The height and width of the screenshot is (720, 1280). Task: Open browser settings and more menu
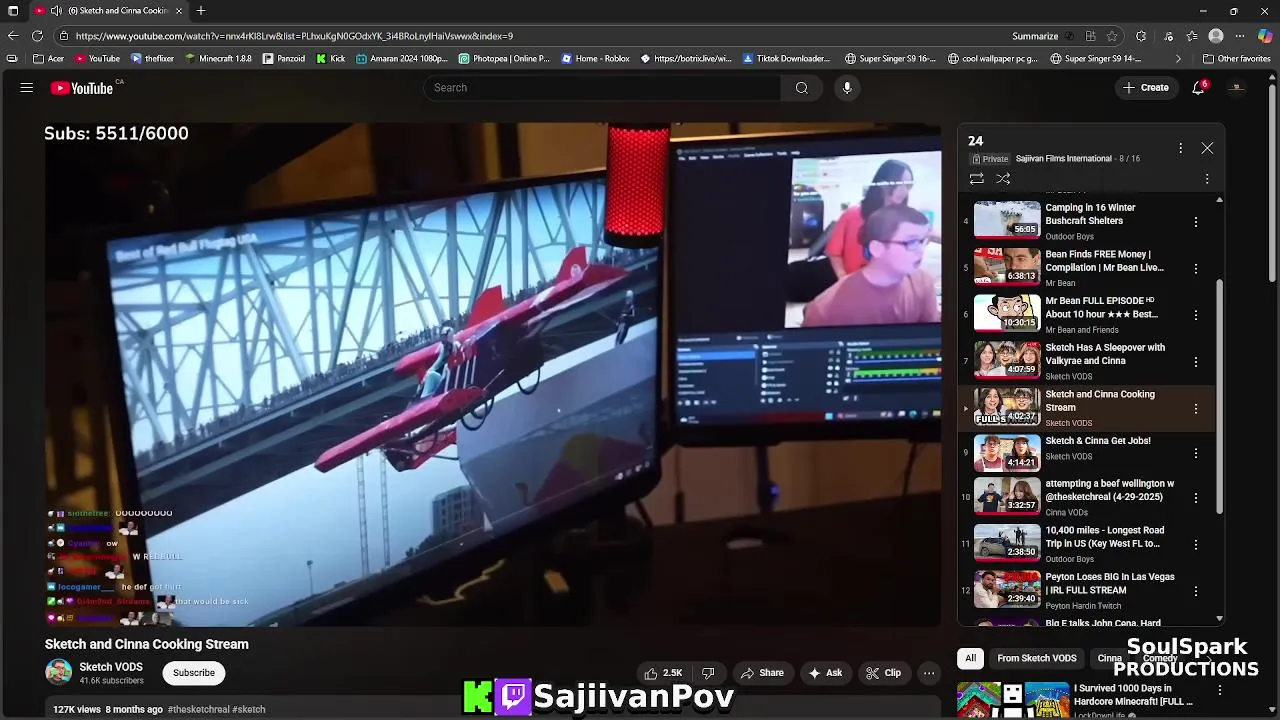tap(1240, 36)
